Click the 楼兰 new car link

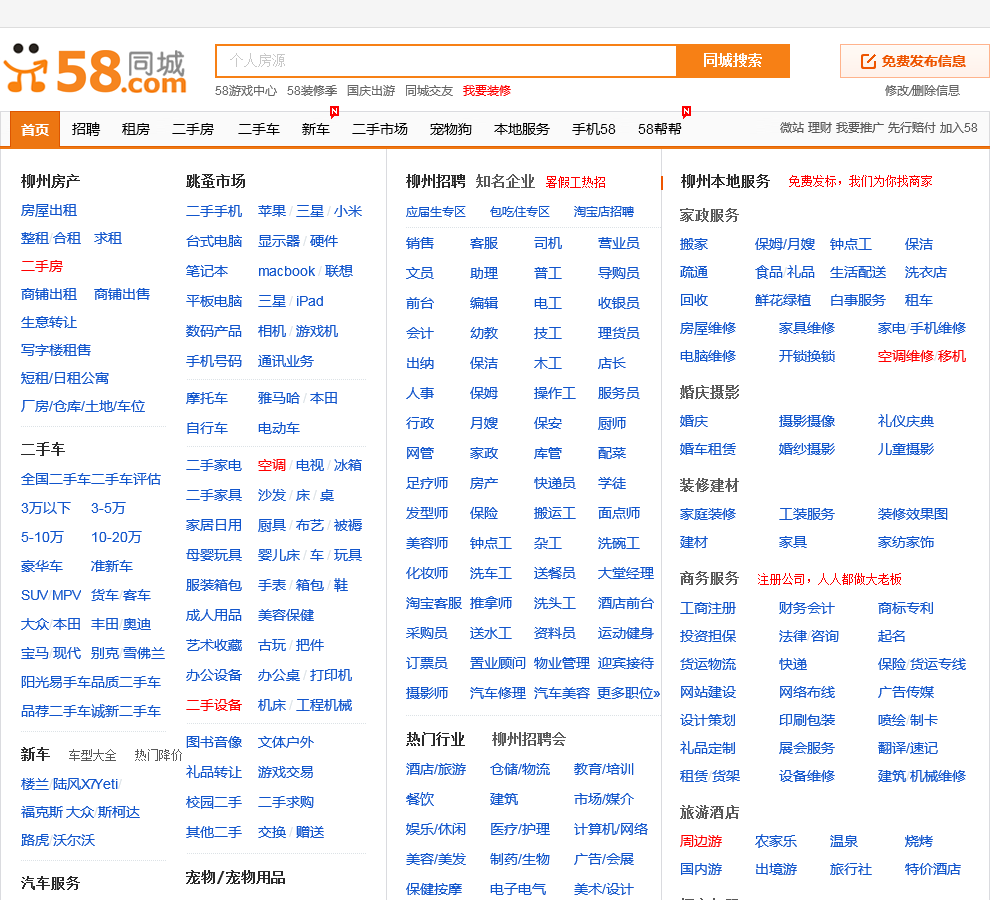pyautogui.click(x=35, y=784)
